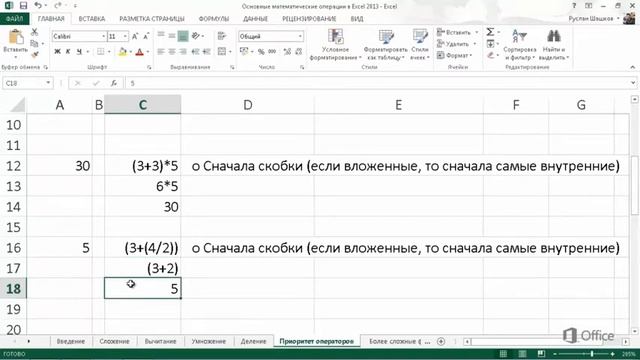The width and height of the screenshot is (640, 360).
Task: Toggle bold (Ж) formatting
Action: tap(57, 51)
